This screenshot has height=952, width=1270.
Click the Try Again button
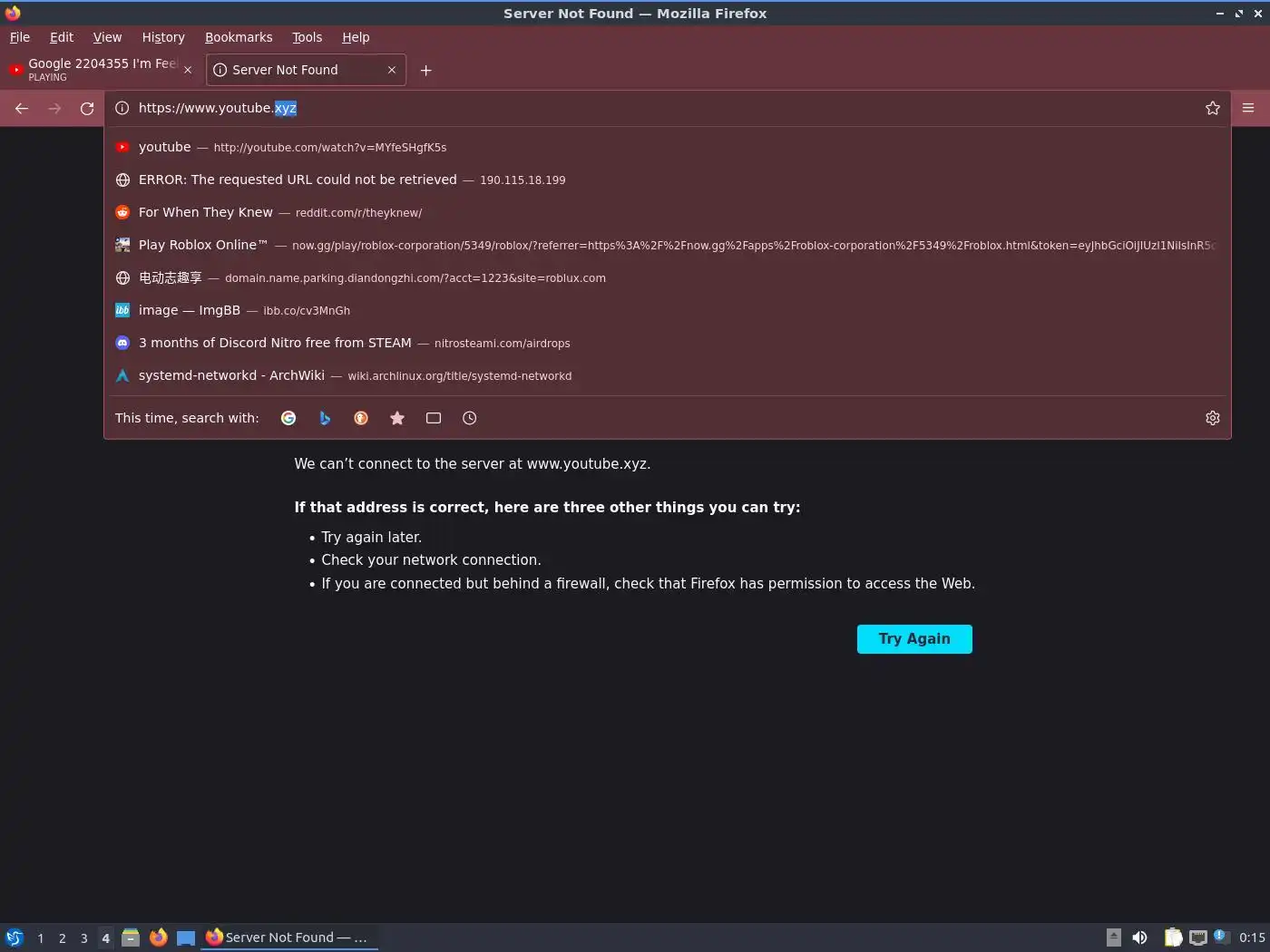[x=914, y=639]
